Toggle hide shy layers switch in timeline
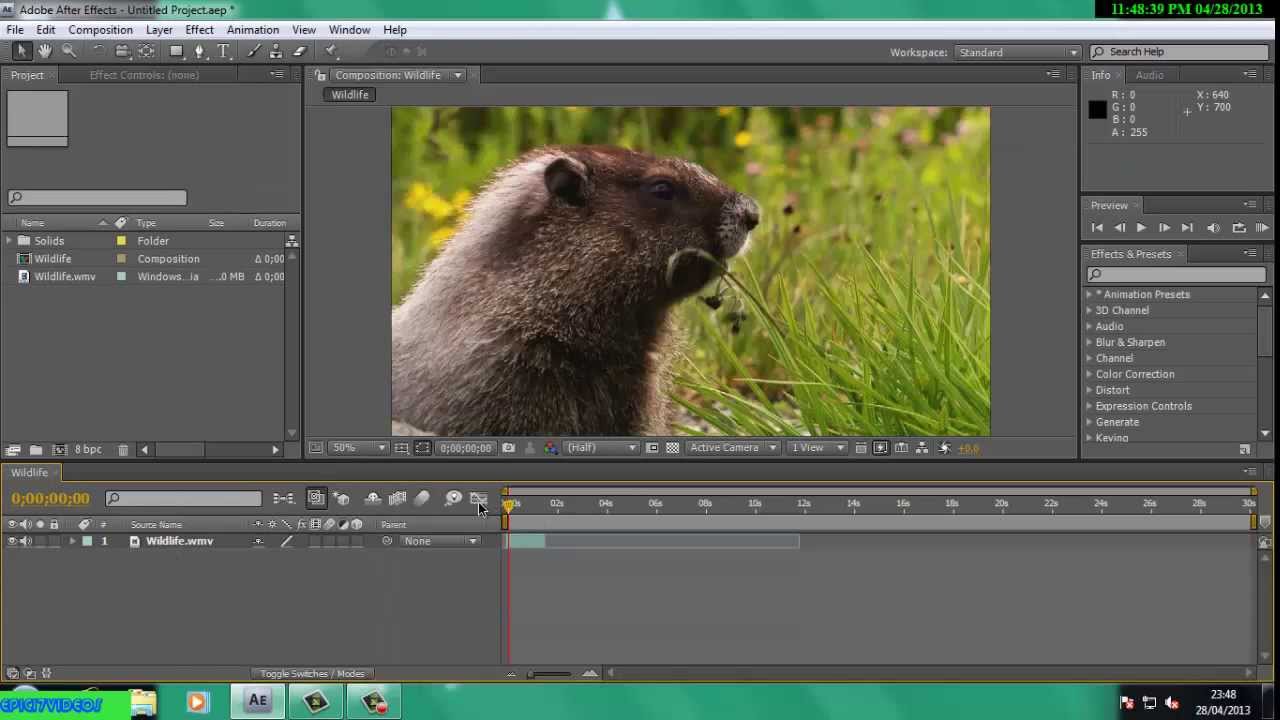The height and width of the screenshot is (720, 1280). (x=372, y=498)
